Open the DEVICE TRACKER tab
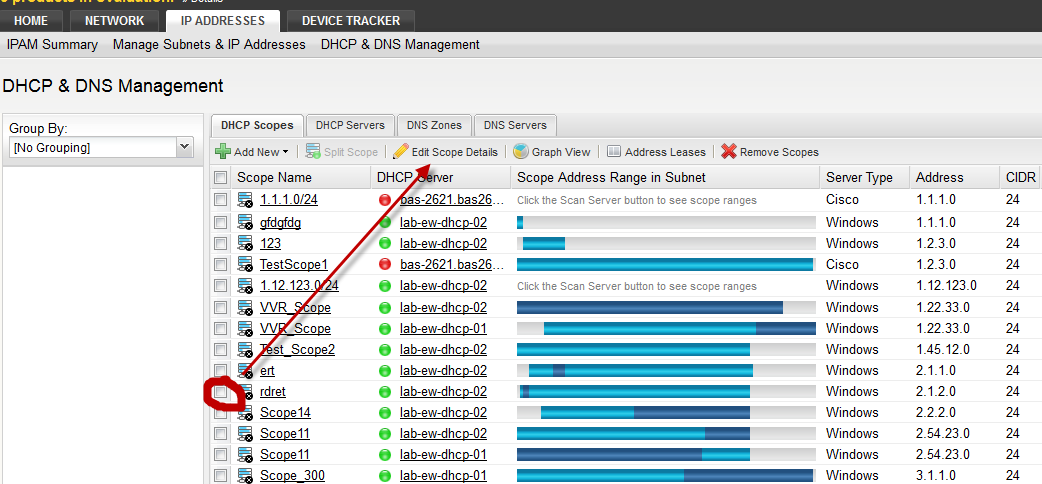This screenshot has width=1042, height=484. click(351, 21)
